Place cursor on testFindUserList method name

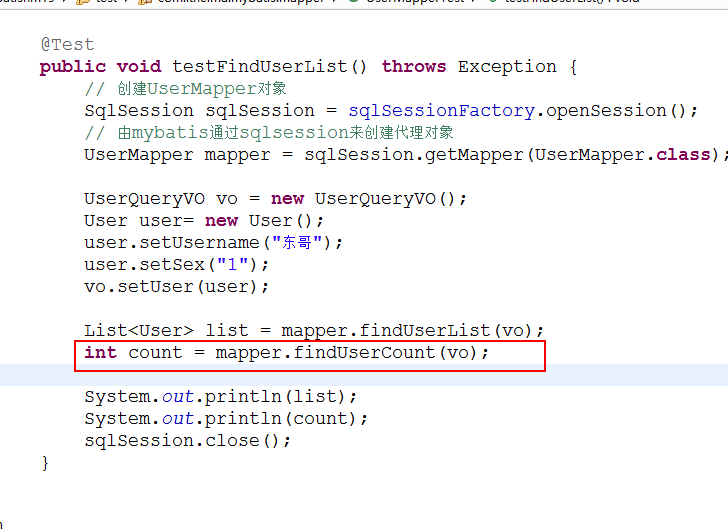coord(260,67)
